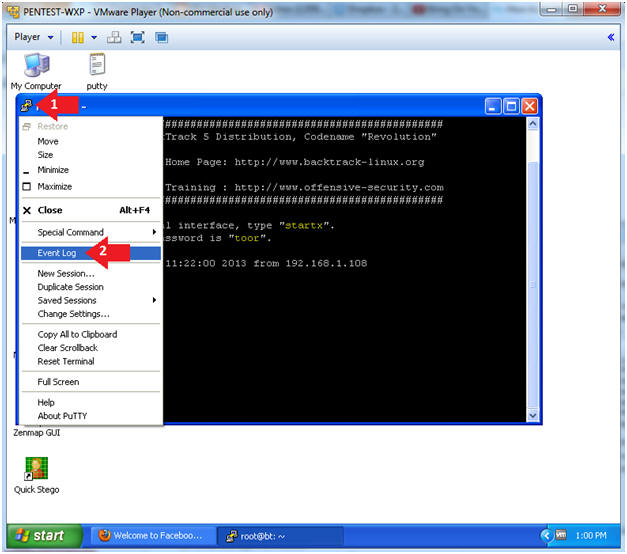Click PuTTY terminal scrollbar down arrow
This screenshot has height=554, width=627.
pos(533,416)
